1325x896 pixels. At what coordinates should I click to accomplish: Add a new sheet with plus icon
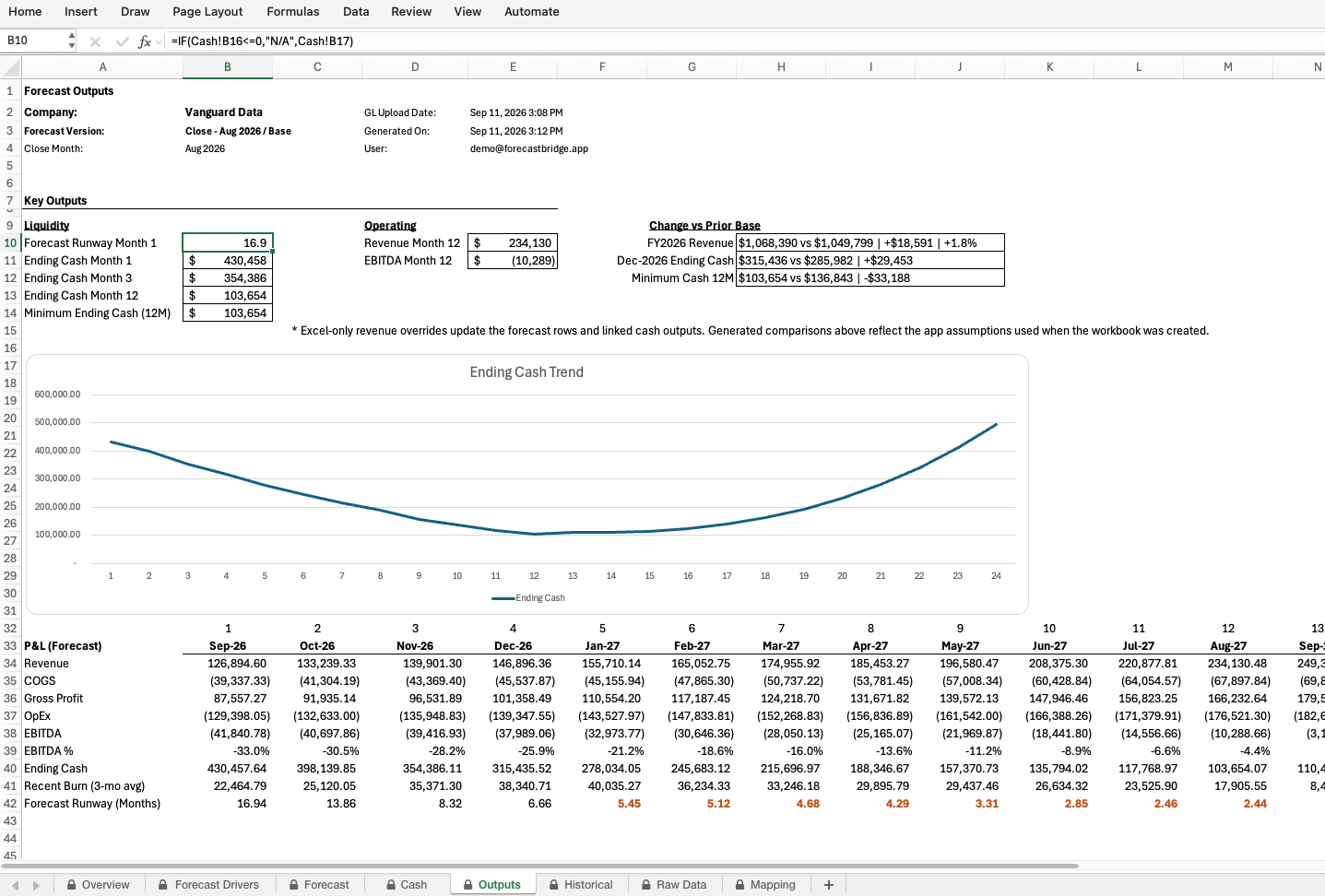[829, 885]
